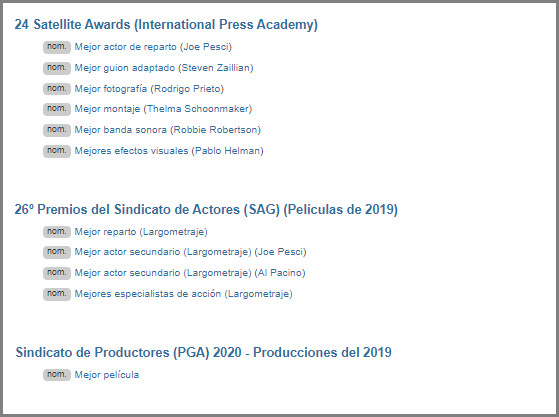
Task: Click Mejor montaje (Thelma Schoonmaker)
Action: coord(163,109)
